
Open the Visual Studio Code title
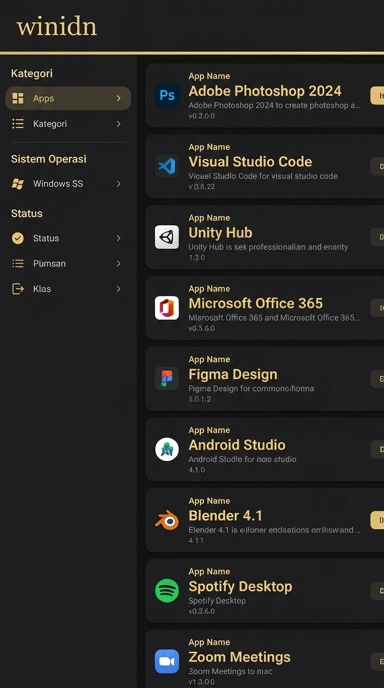250,161
